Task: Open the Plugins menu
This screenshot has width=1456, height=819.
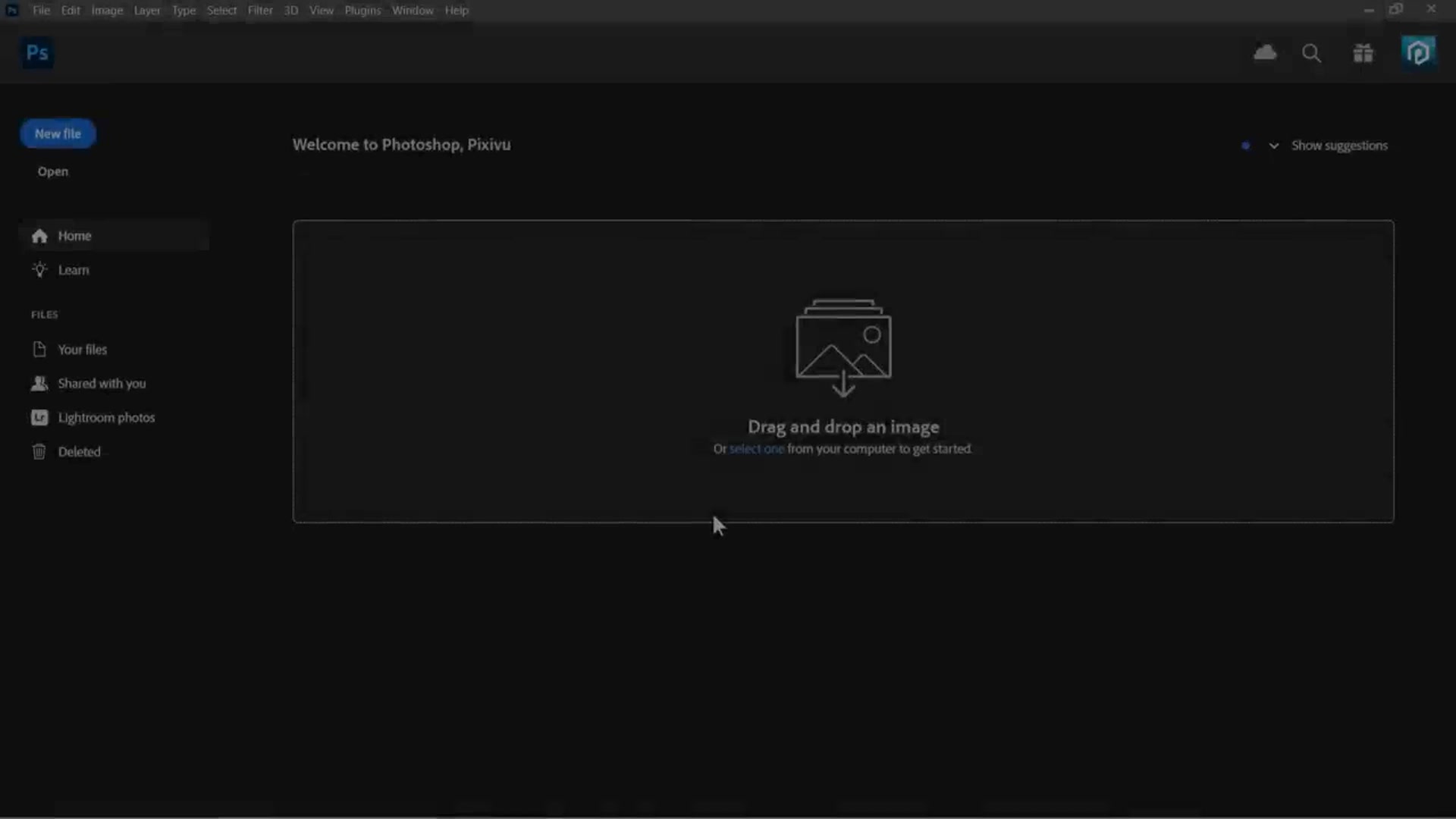Action: click(362, 11)
